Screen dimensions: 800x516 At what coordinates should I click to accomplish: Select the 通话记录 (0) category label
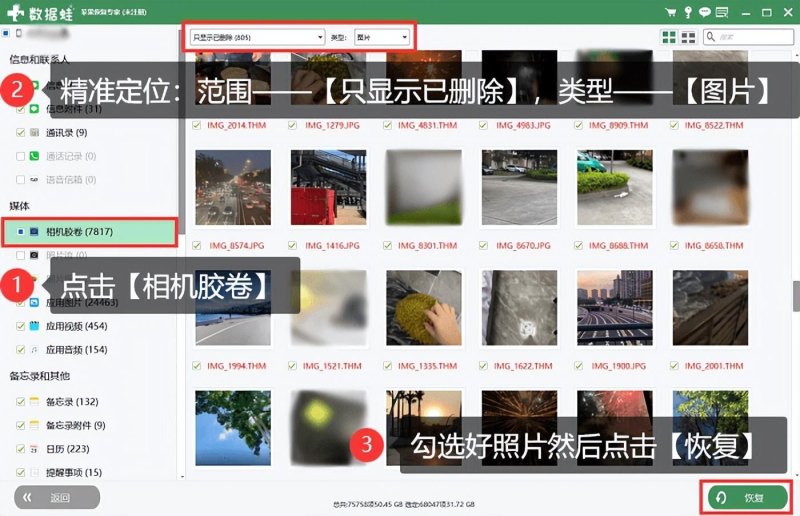71,156
